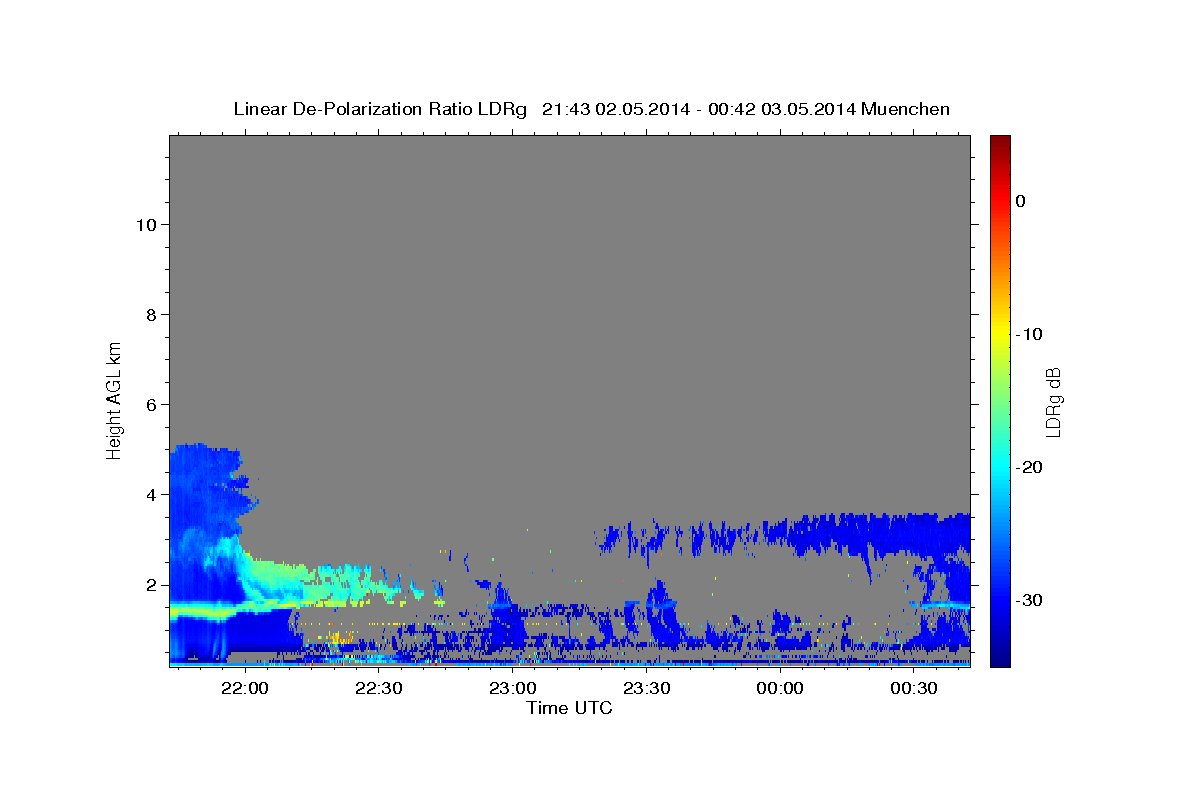1200x800 pixels.
Task: Click the "23:30" time tick label
Action: point(646,689)
